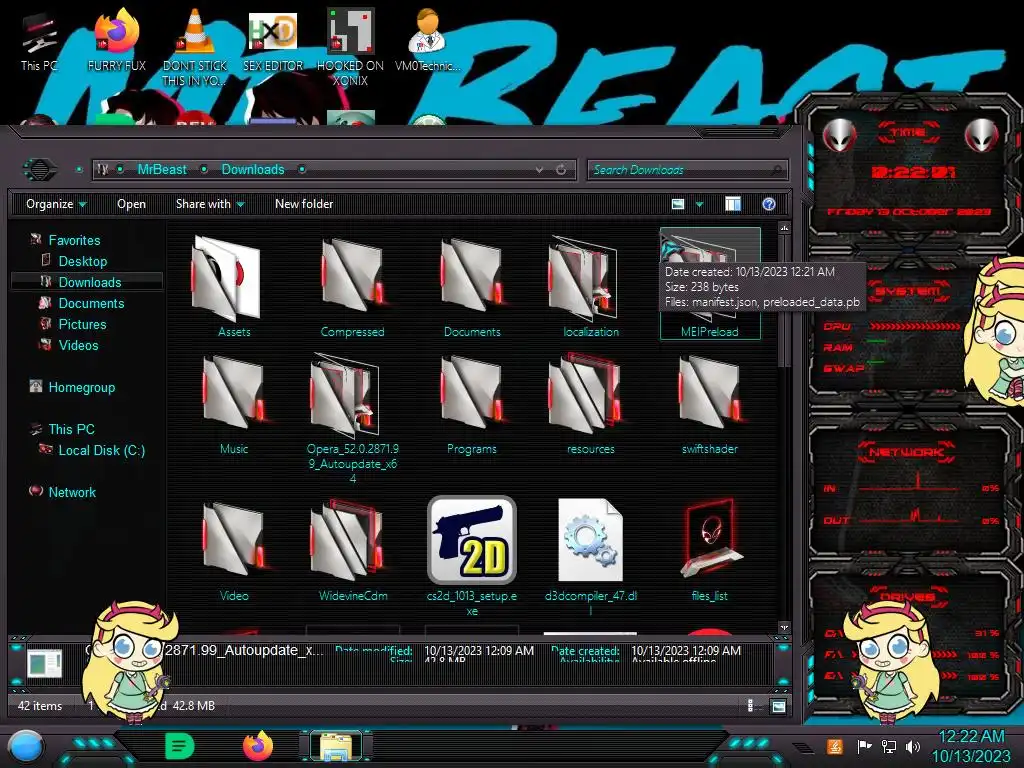Open the This PC desktop icon

(x=39, y=39)
